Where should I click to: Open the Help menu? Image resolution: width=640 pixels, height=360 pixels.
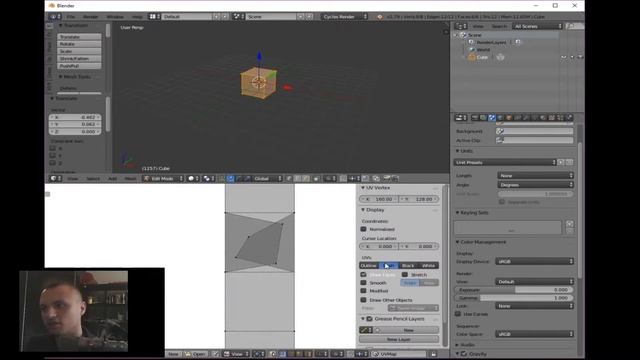[137, 17]
